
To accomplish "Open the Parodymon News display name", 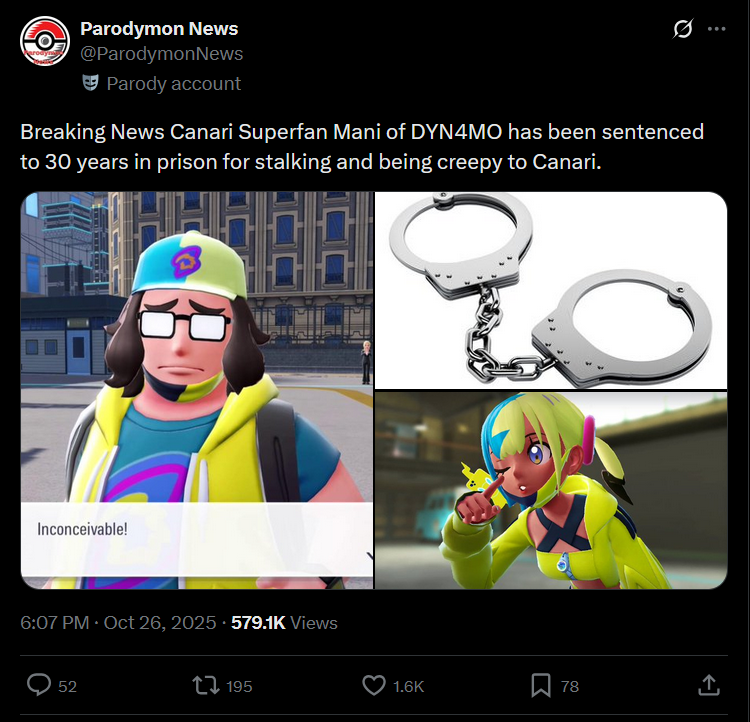I will 159,29.
